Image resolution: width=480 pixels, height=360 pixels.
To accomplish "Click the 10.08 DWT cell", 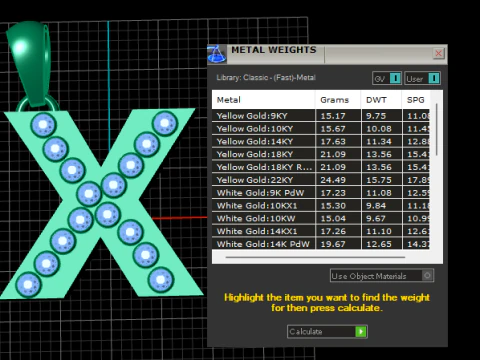I will coord(381,129).
